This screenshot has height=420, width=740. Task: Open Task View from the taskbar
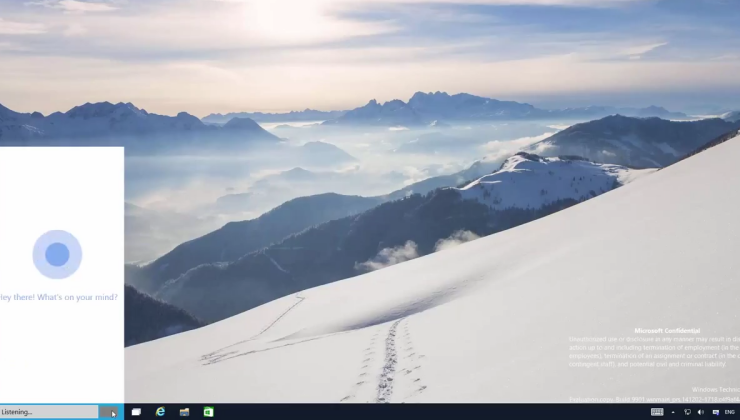point(136,412)
